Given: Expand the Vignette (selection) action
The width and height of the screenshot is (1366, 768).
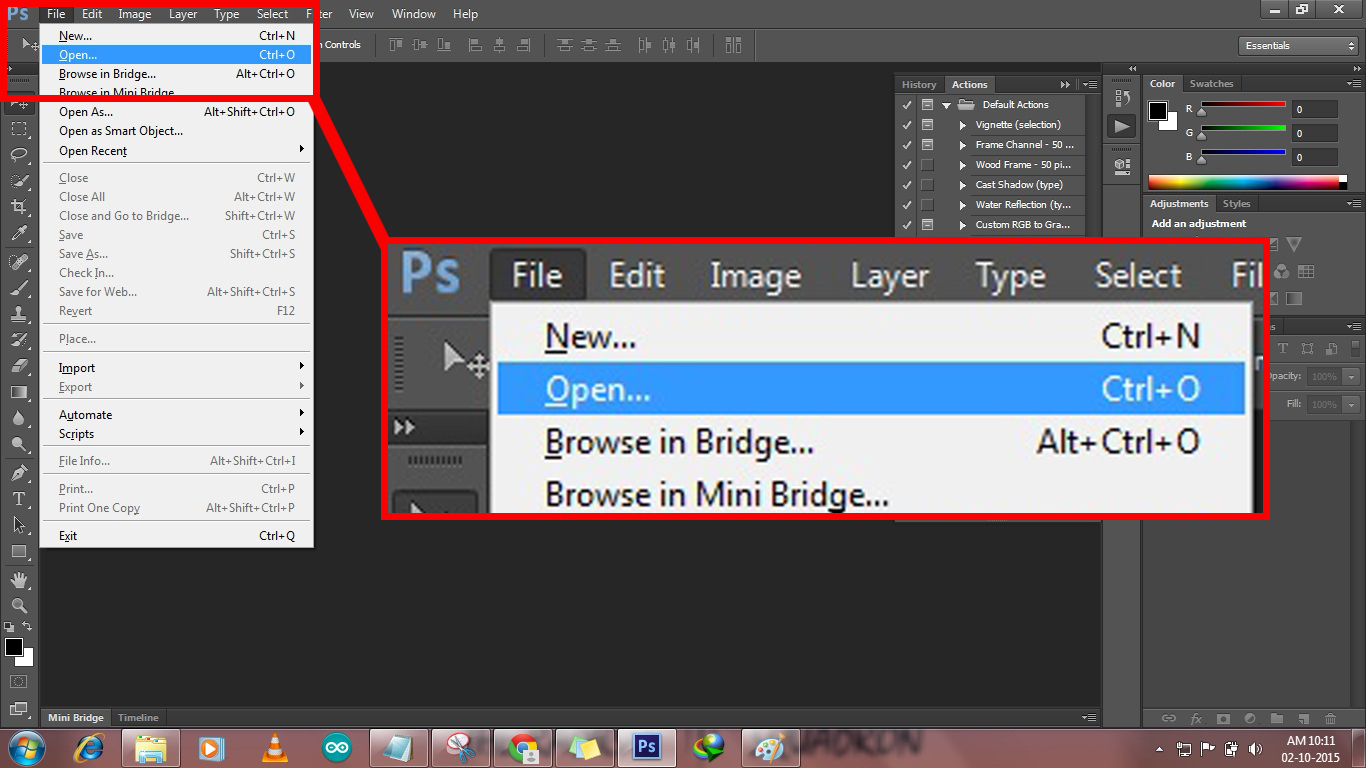Looking at the screenshot, I should (963, 125).
